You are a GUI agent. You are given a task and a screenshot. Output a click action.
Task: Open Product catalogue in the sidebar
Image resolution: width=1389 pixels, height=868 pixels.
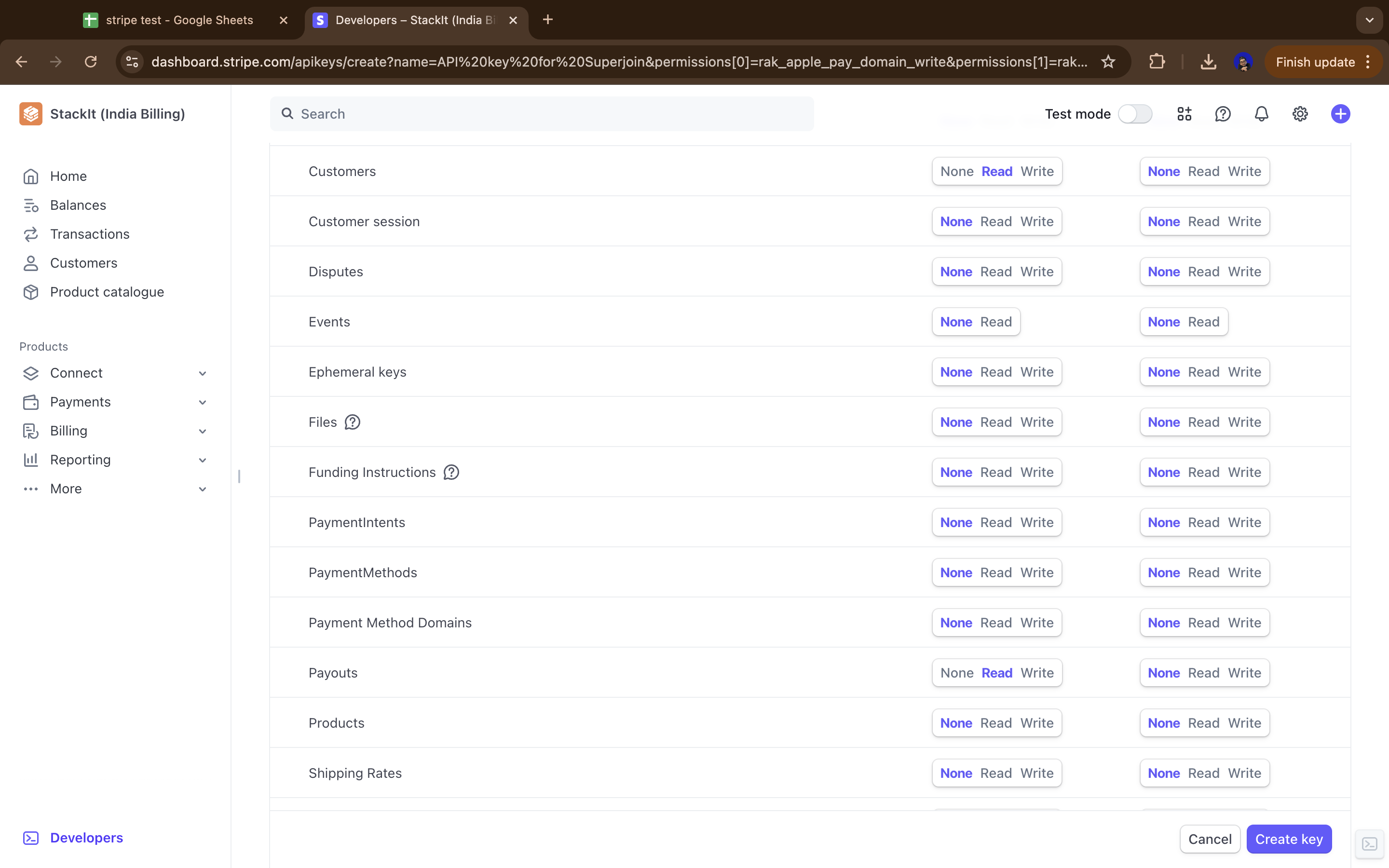(x=107, y=292)
